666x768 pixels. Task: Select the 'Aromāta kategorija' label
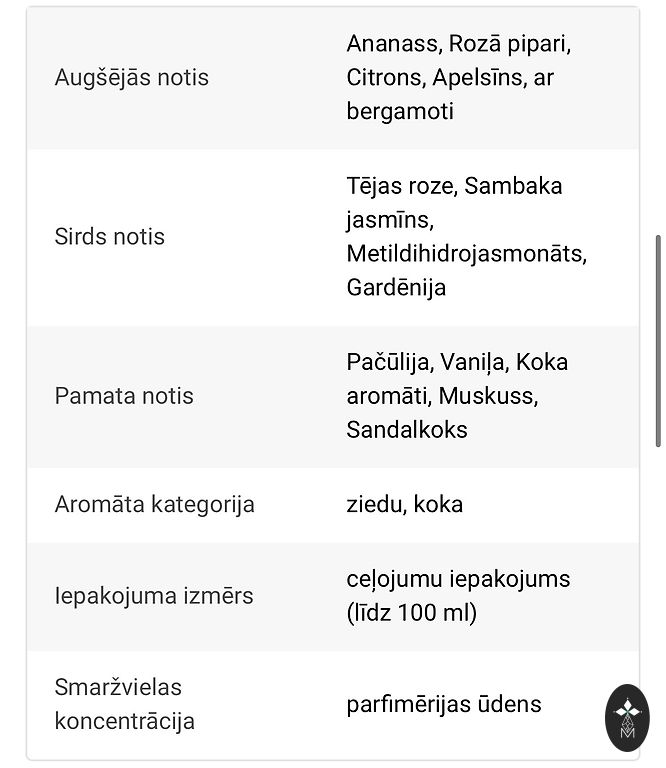(x=154, y=504)
